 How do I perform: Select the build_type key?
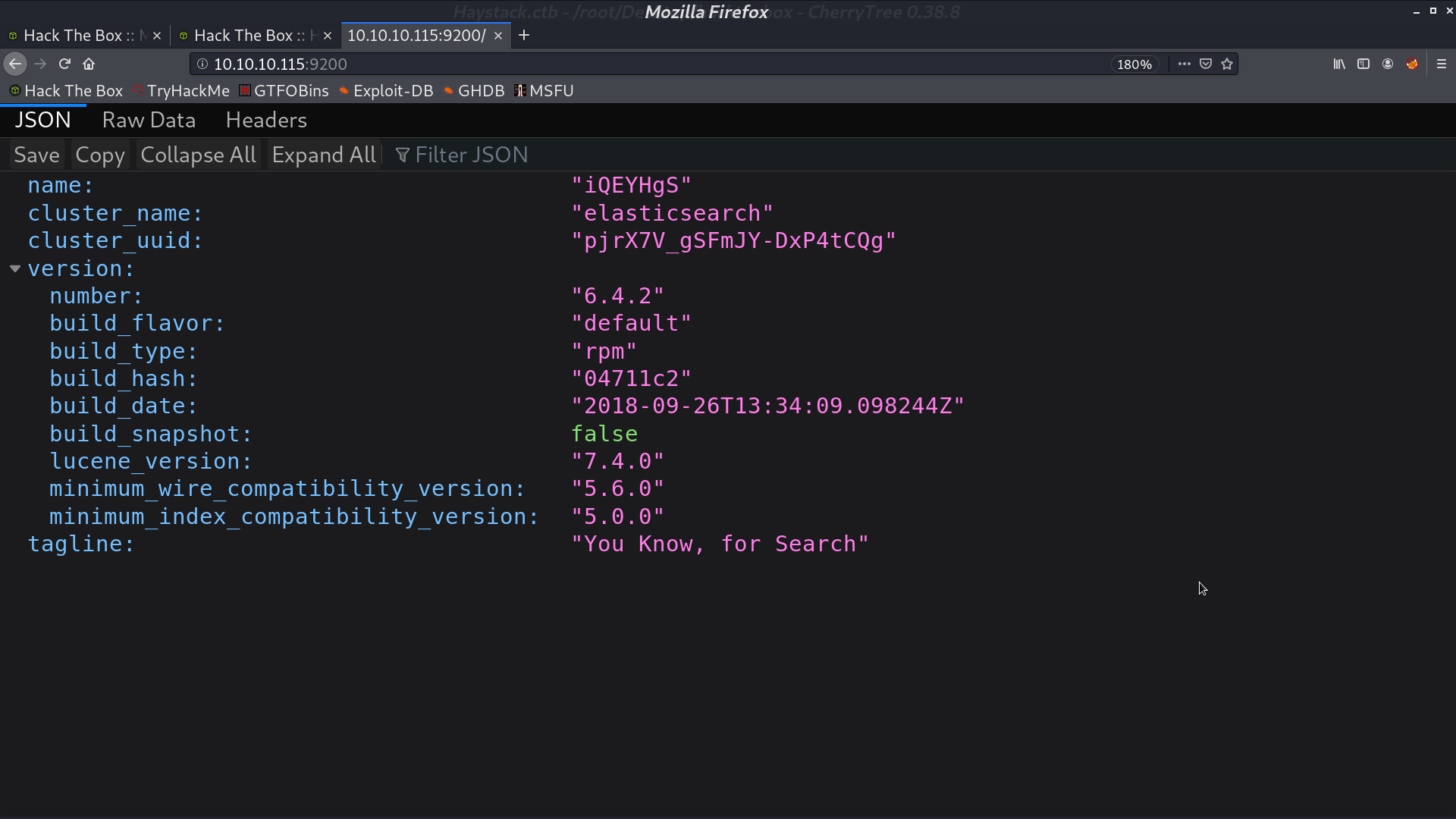click(123, 352)
